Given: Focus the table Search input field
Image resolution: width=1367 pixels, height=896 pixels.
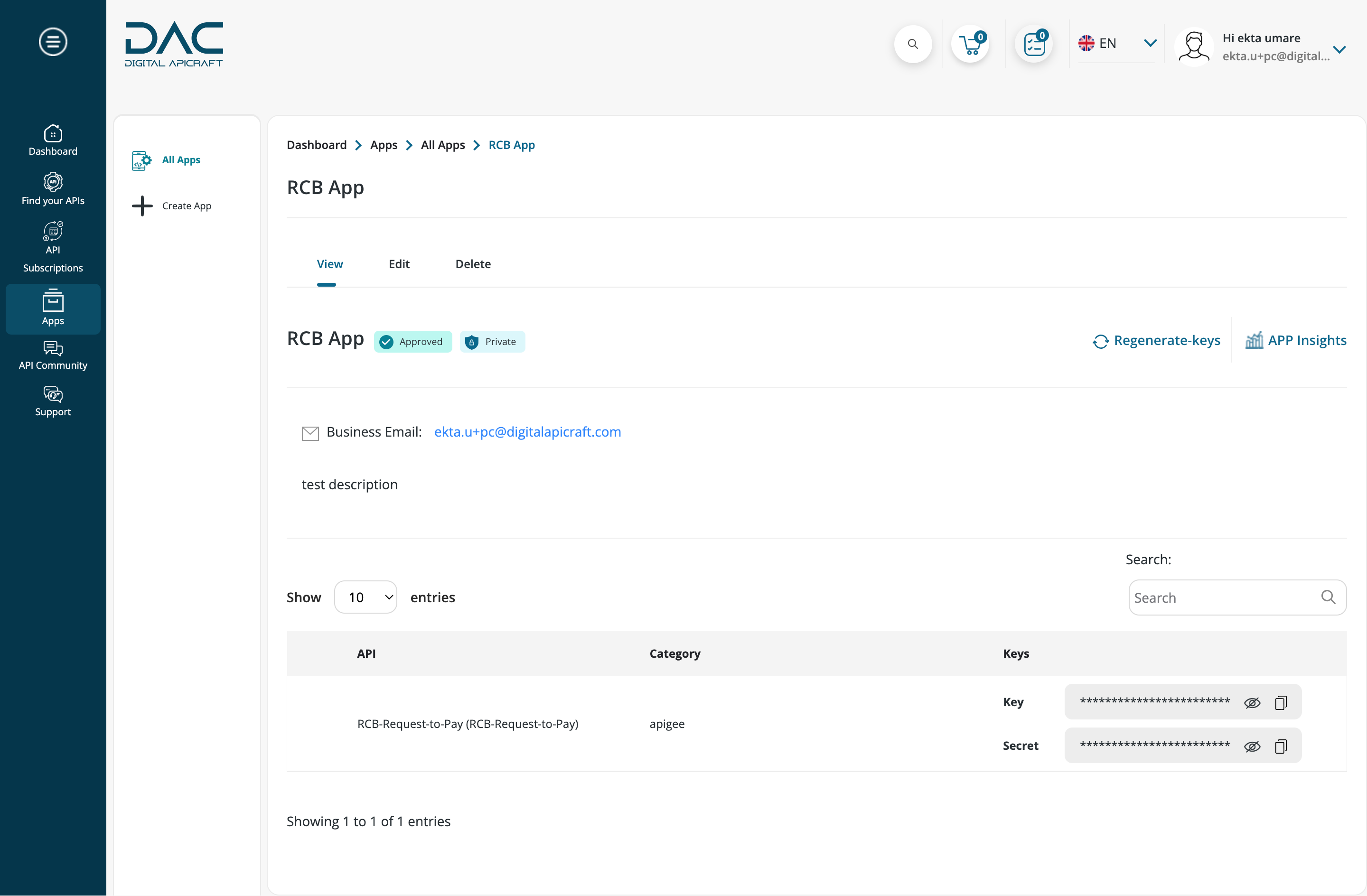Looking at the screenshot, I should (x=1237, y=597).
